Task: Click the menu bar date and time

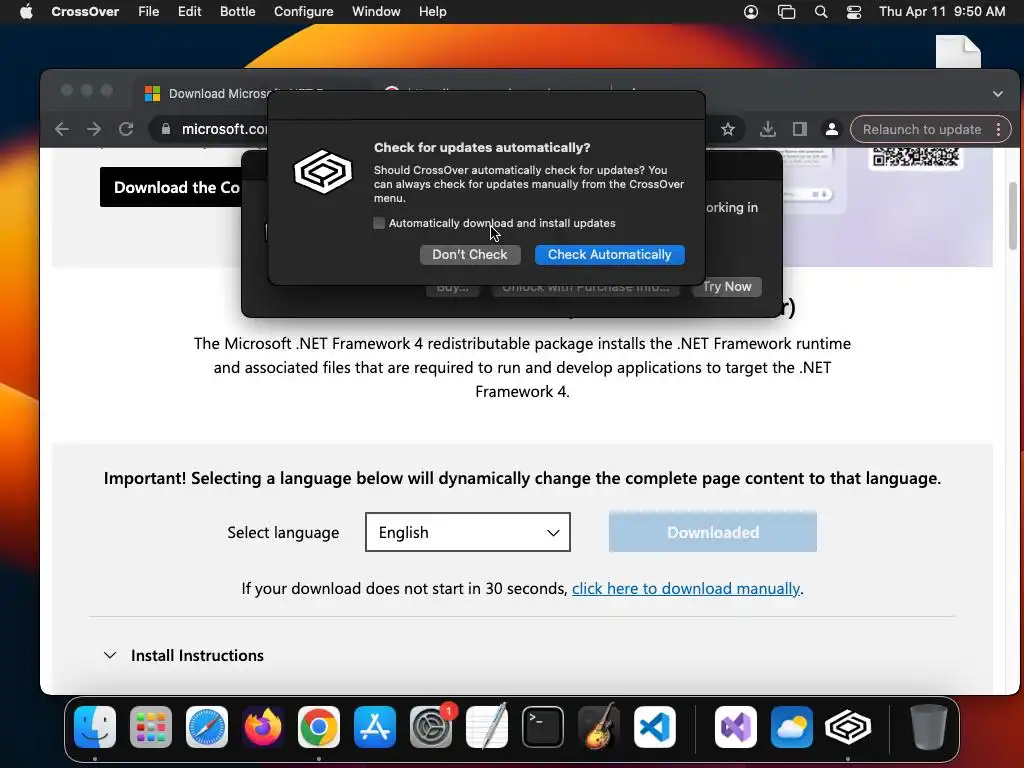Action: pyautogui.click(x=942, y=12)
